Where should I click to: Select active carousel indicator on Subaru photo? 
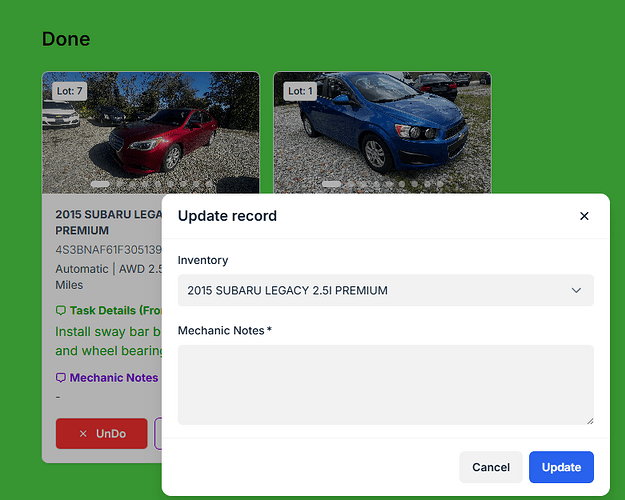[100, 184]
